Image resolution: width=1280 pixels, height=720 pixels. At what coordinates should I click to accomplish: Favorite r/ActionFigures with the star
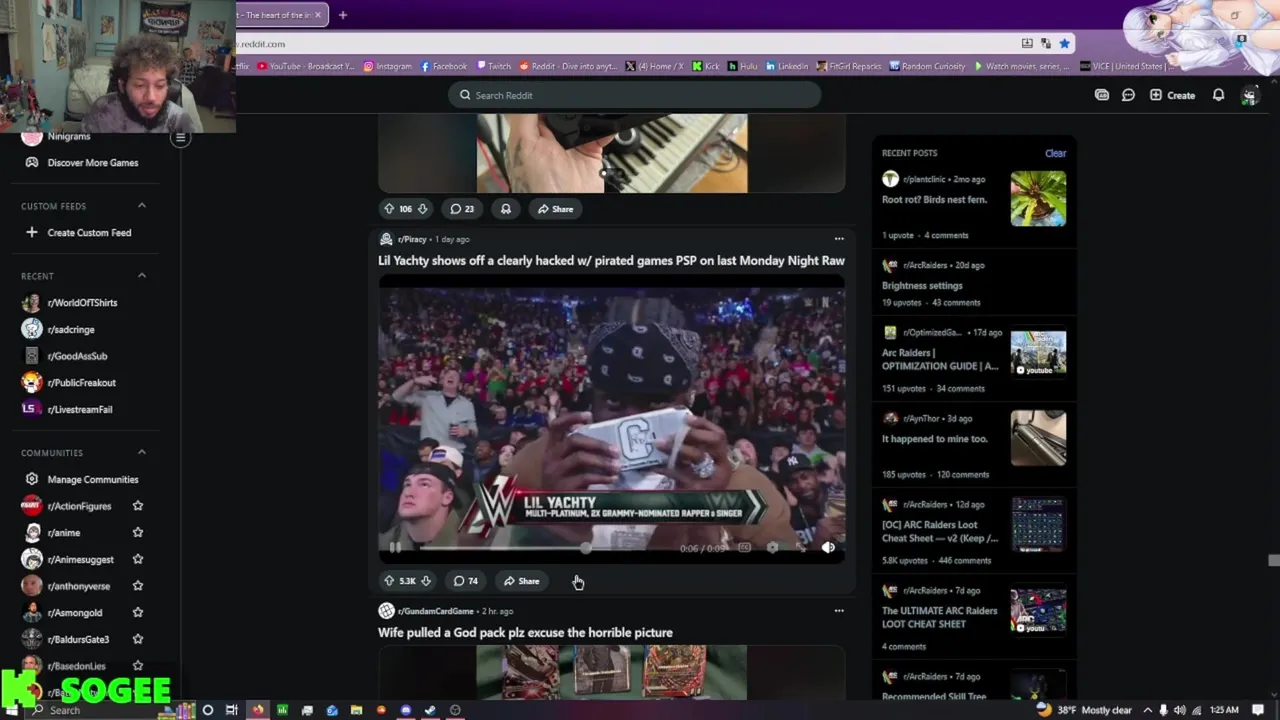click(138, 506)
